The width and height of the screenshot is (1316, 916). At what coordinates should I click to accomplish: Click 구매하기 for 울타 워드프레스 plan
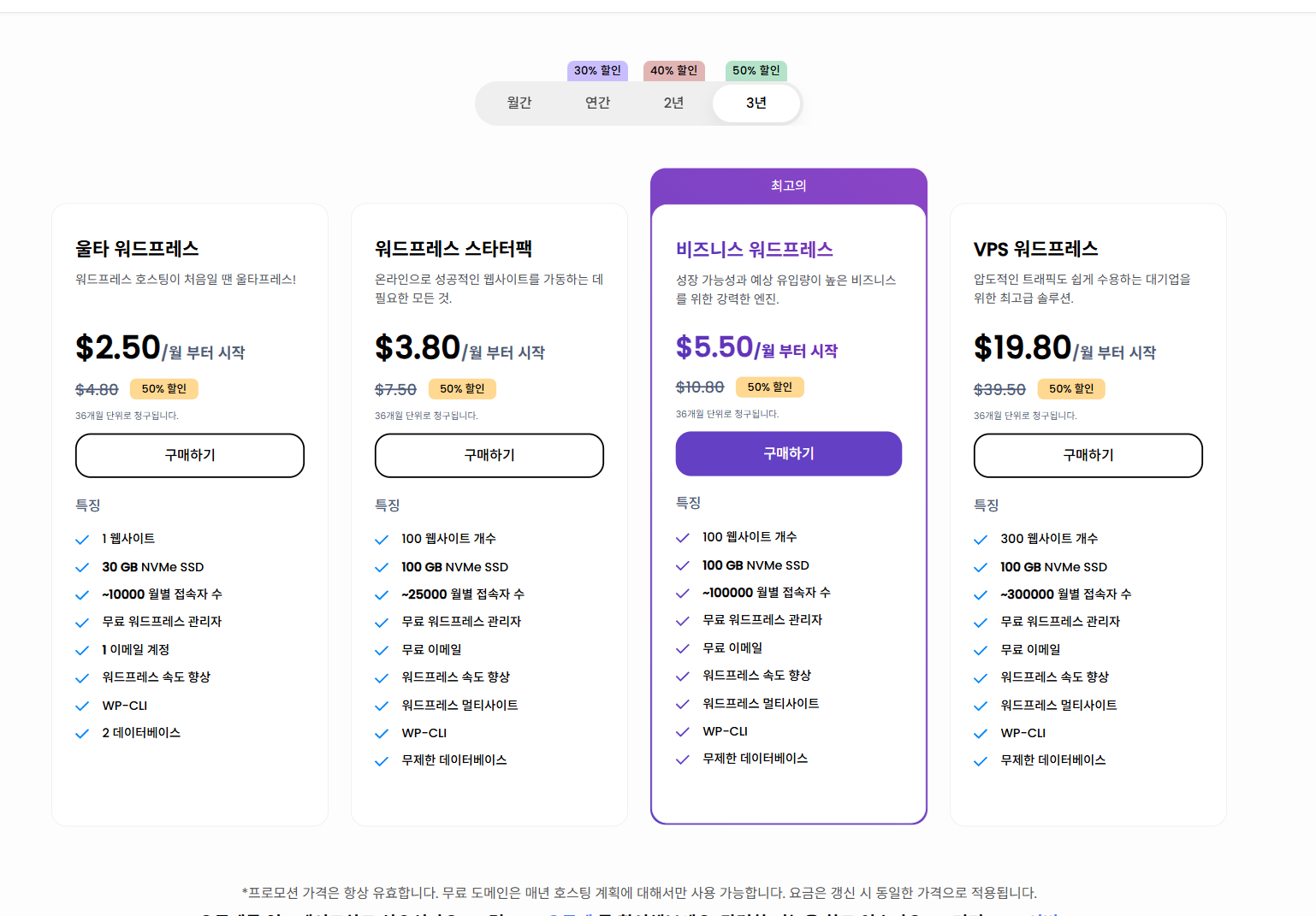click(190, 455)
